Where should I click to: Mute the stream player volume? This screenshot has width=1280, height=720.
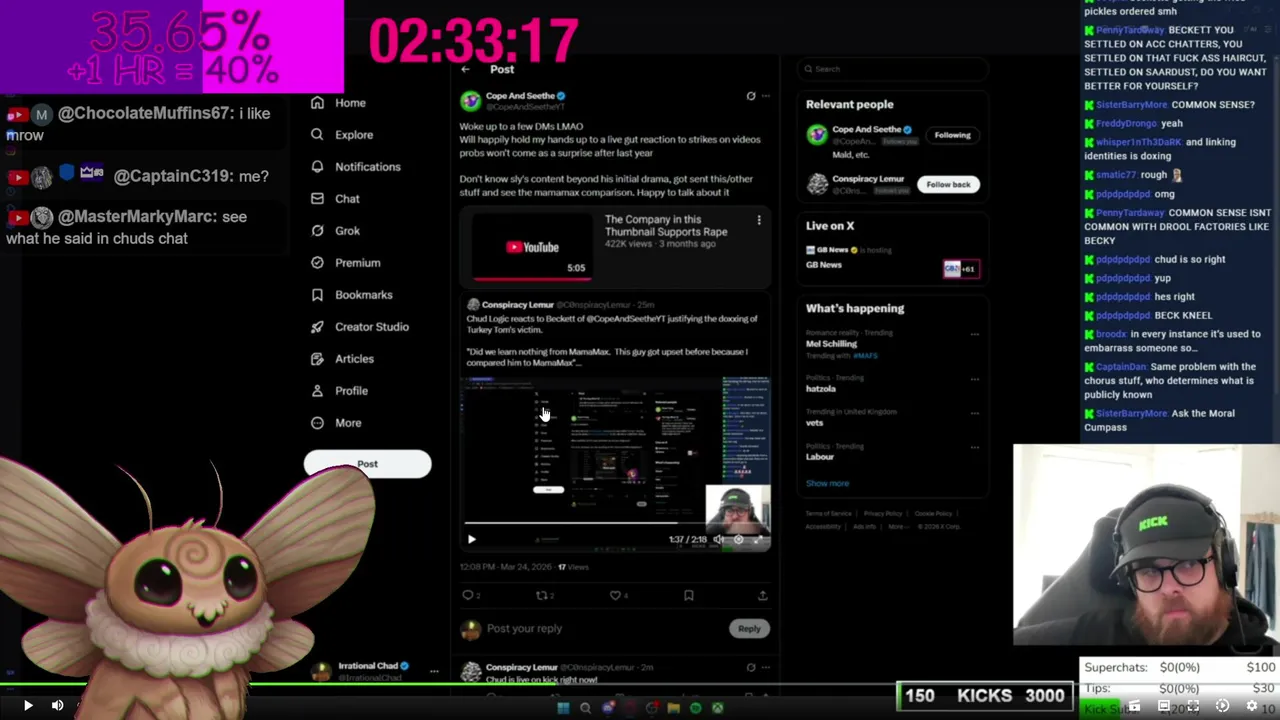[57, 706]
